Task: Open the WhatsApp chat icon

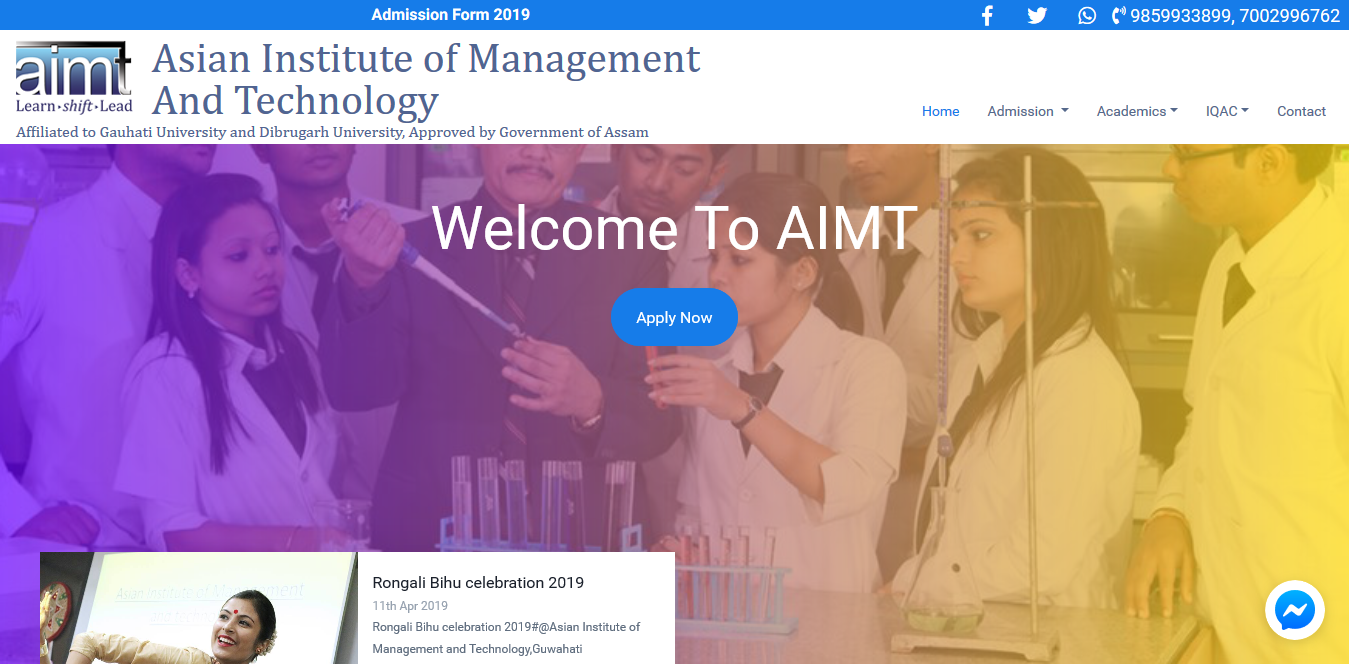Action: tap(1087, 15)
